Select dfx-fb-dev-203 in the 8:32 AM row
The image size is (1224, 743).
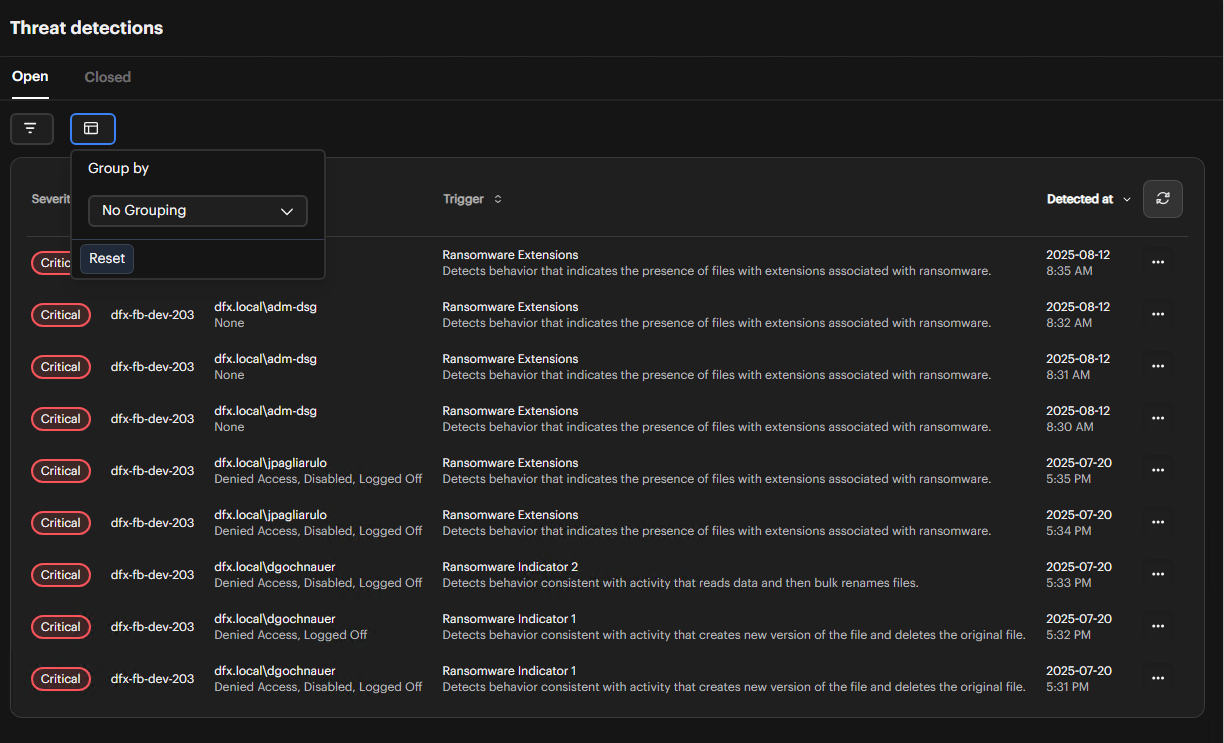coord(152,315)
